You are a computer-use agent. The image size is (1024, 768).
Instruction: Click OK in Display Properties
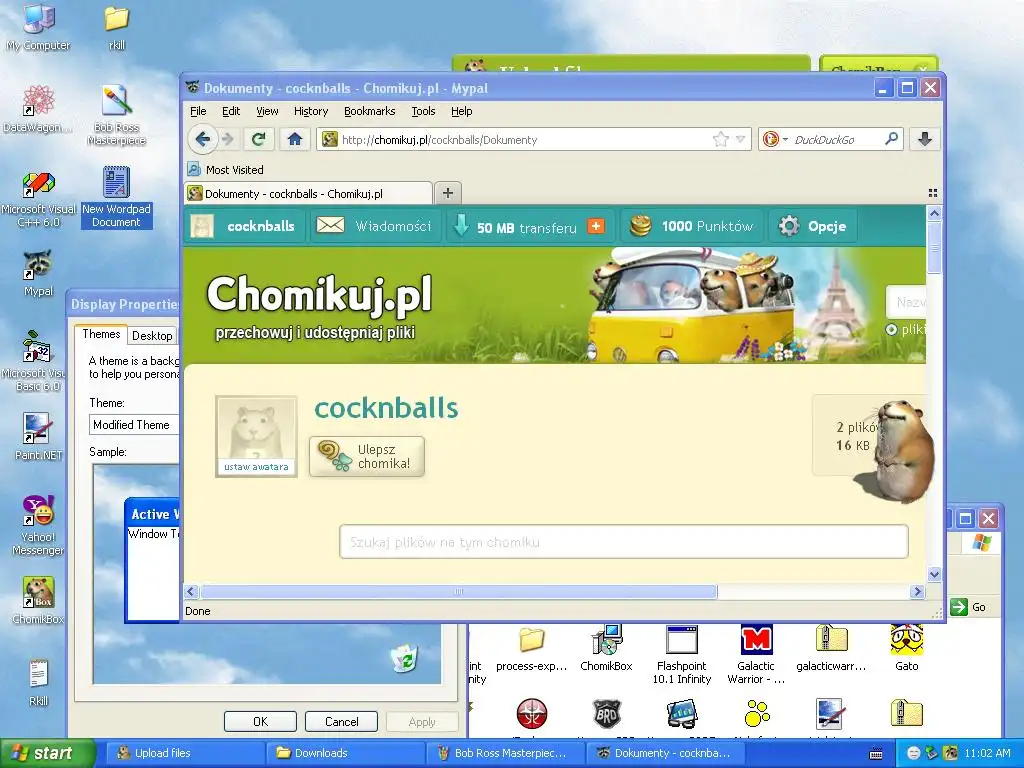pyautogui.click(x=260, y=722)
